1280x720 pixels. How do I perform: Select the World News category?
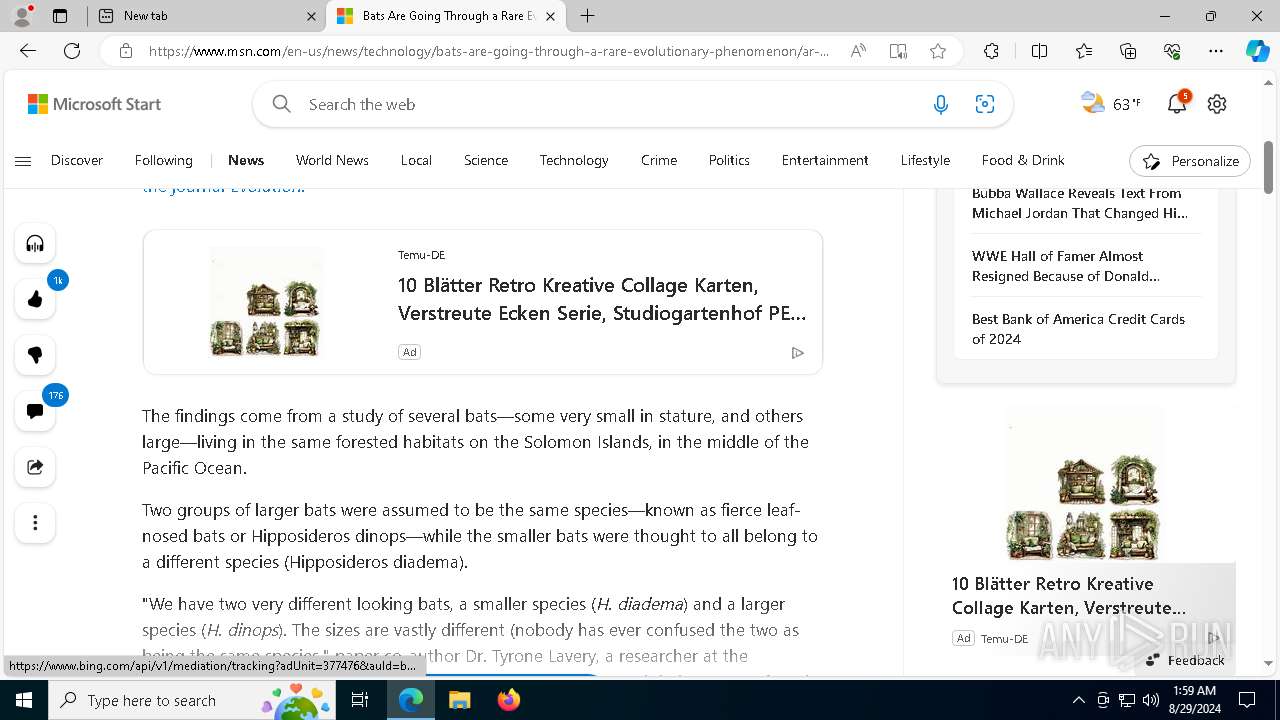(332, 160)
